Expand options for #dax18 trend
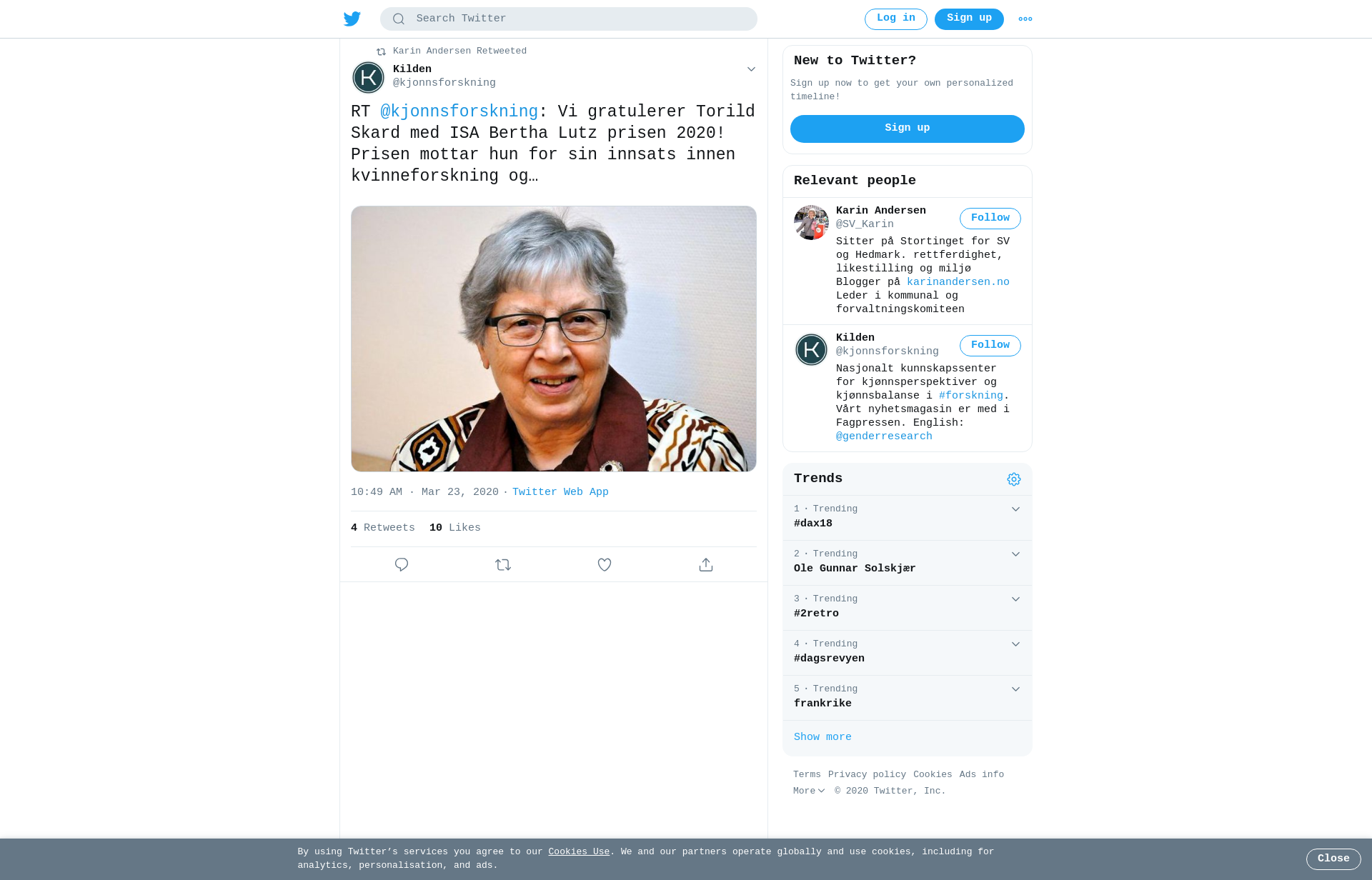The width and height of the screenshot is (1372, 880). [x=1015, y=509]
